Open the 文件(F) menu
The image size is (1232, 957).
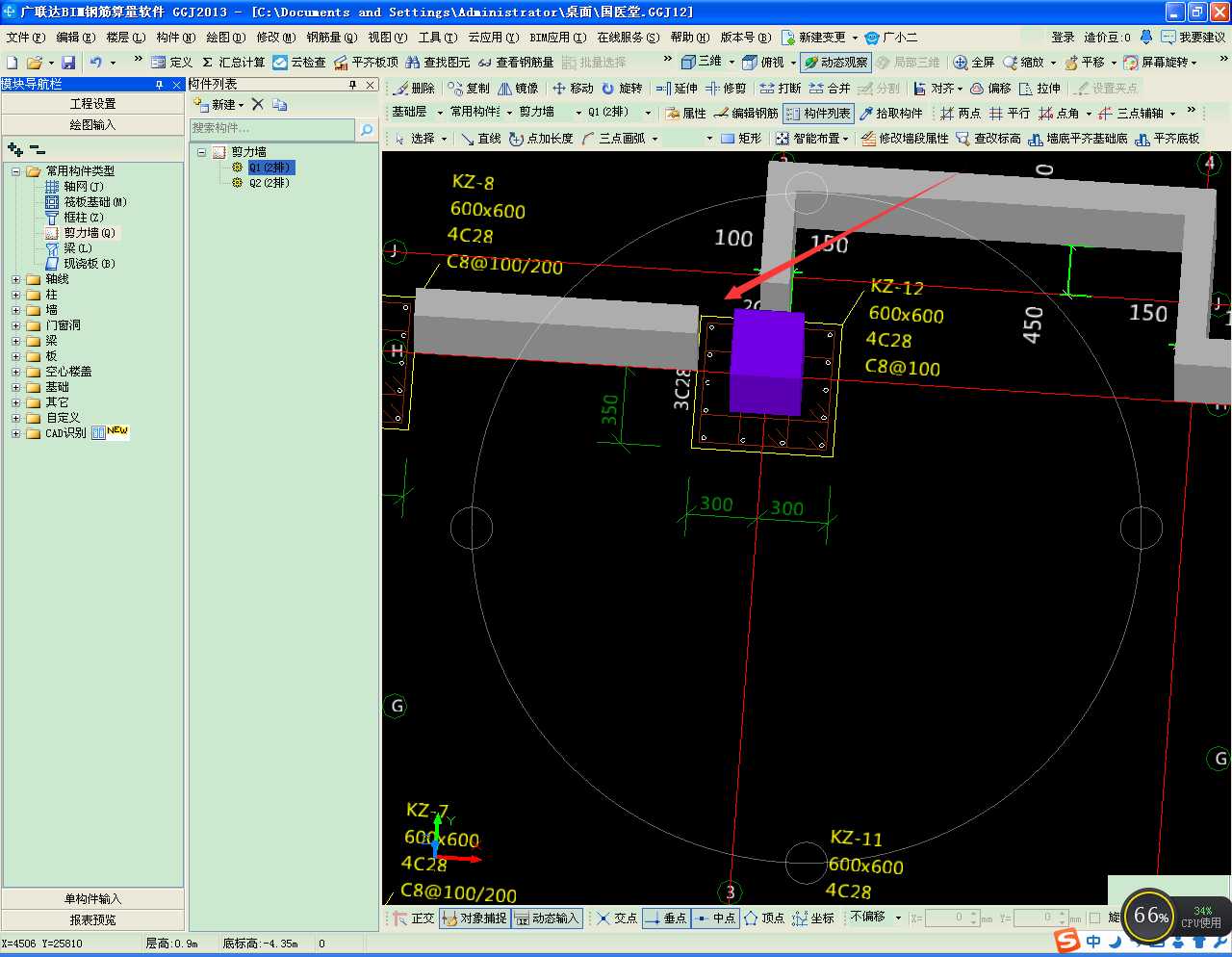tap(26, 38)
